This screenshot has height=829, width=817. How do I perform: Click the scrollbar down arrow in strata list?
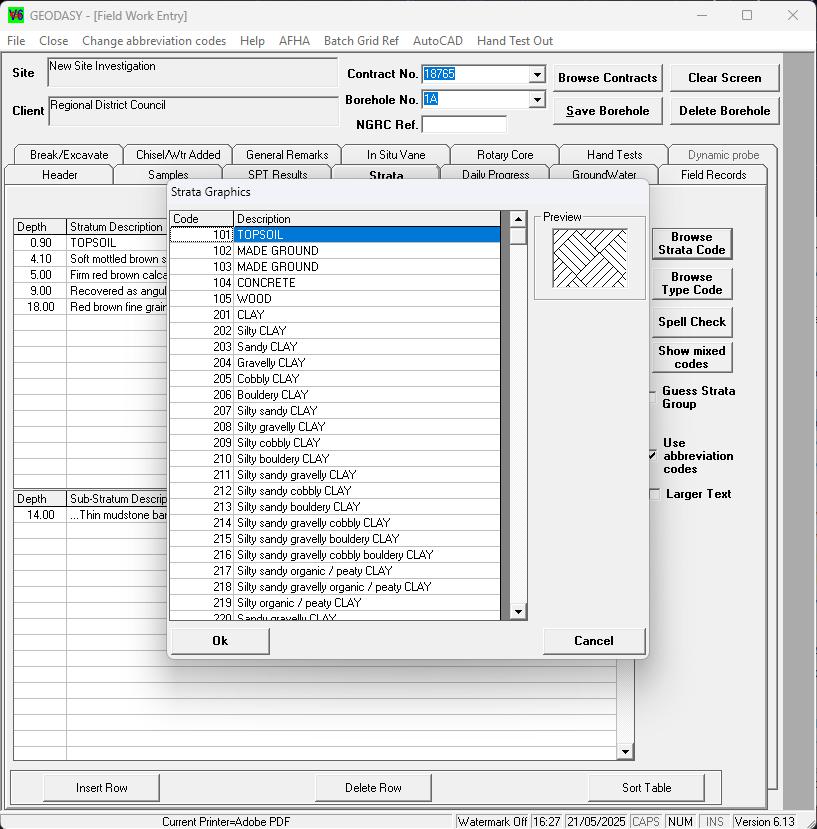pyautogui.click(x=516, y=611)
